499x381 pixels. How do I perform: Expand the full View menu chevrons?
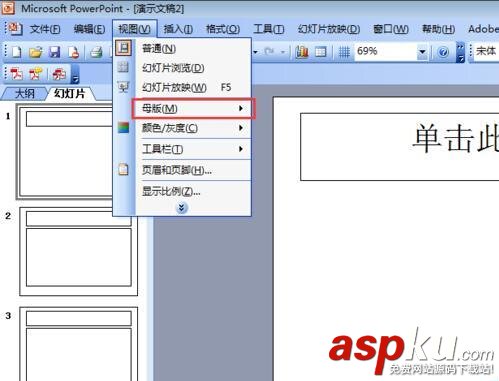[x=181, y=208]
